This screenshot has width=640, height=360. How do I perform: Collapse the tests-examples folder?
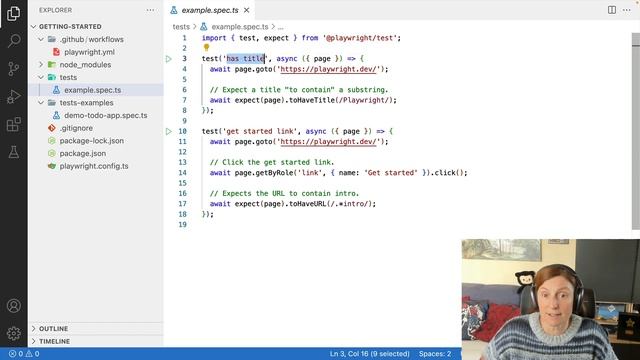[41, 102]
